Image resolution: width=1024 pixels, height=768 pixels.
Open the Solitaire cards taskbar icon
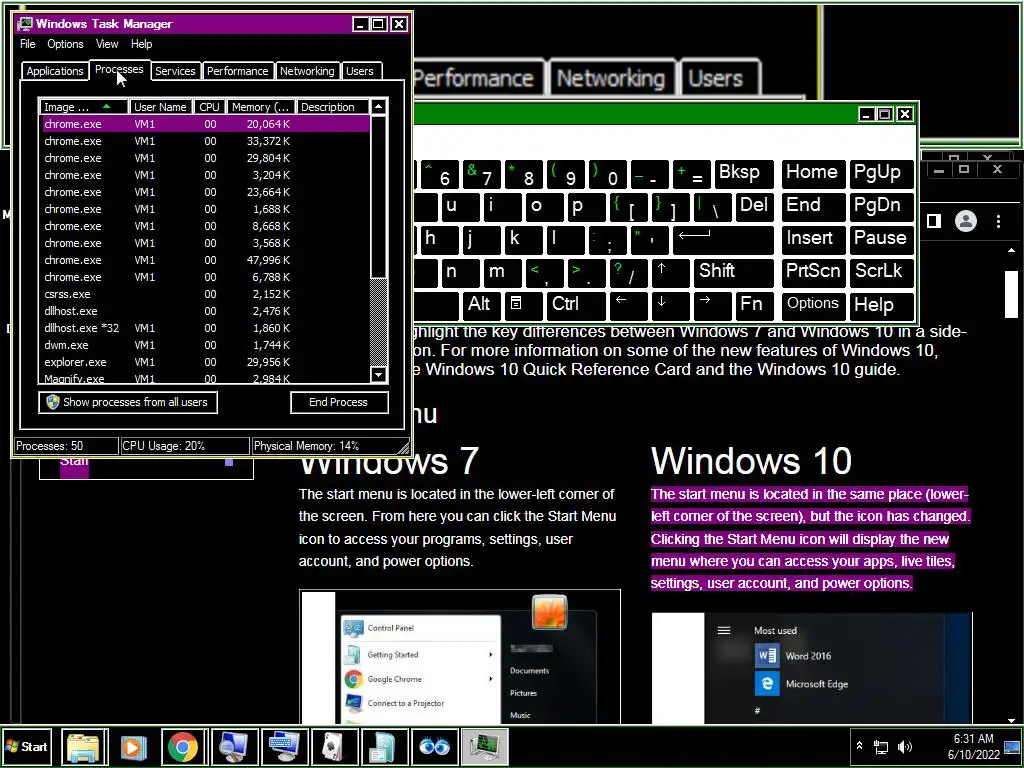334,747
